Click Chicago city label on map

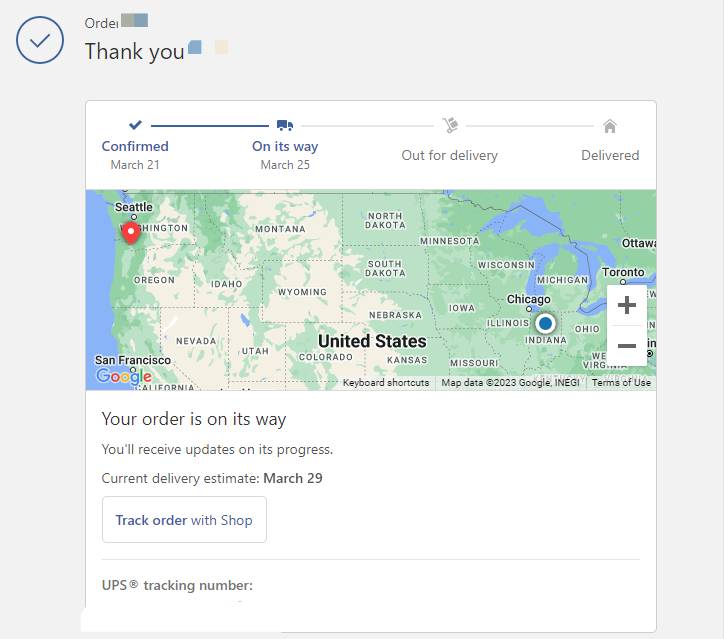(x=528, y=299)
